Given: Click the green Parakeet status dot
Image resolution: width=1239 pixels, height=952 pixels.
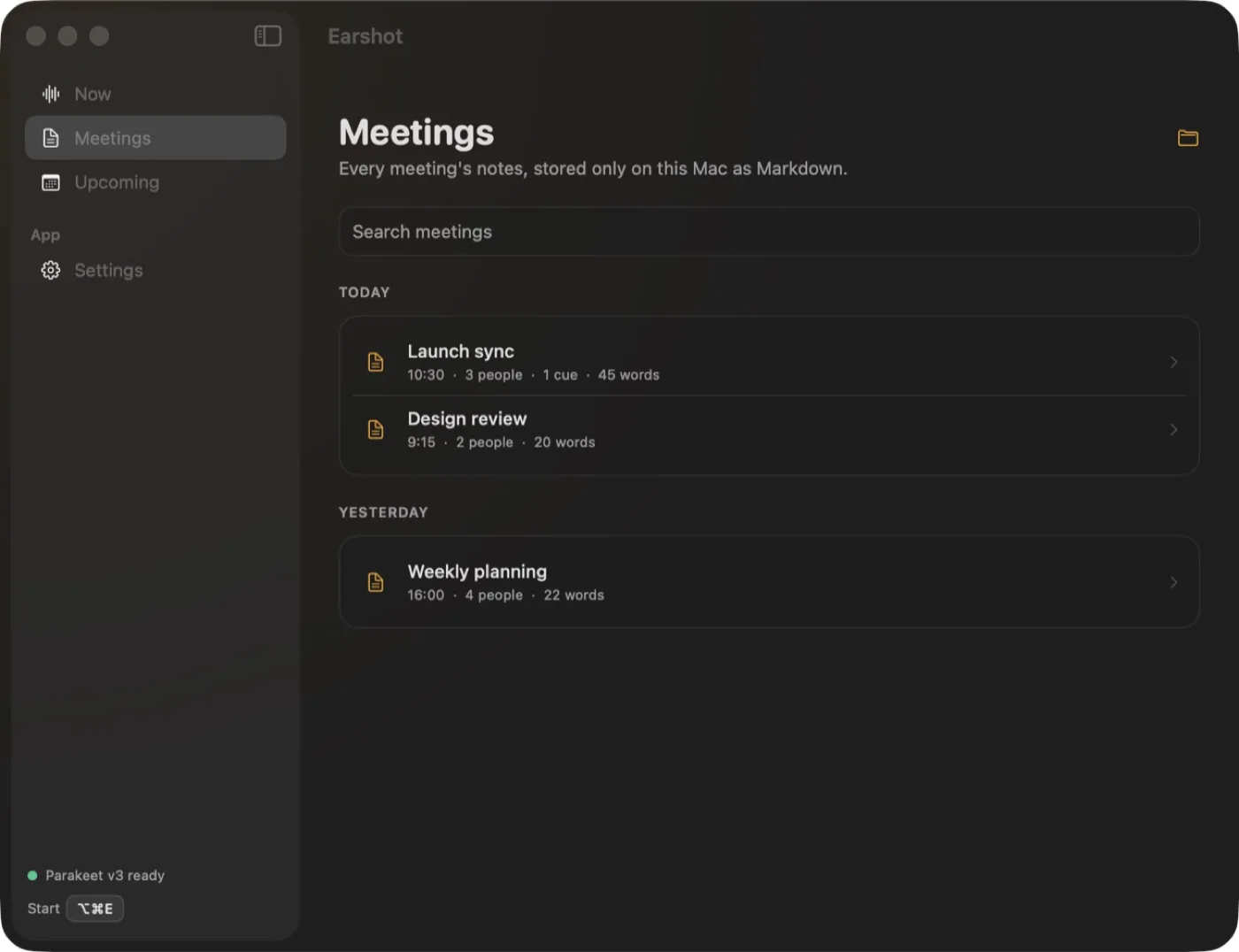Looking at the screenshot, I should click(33, 876).
